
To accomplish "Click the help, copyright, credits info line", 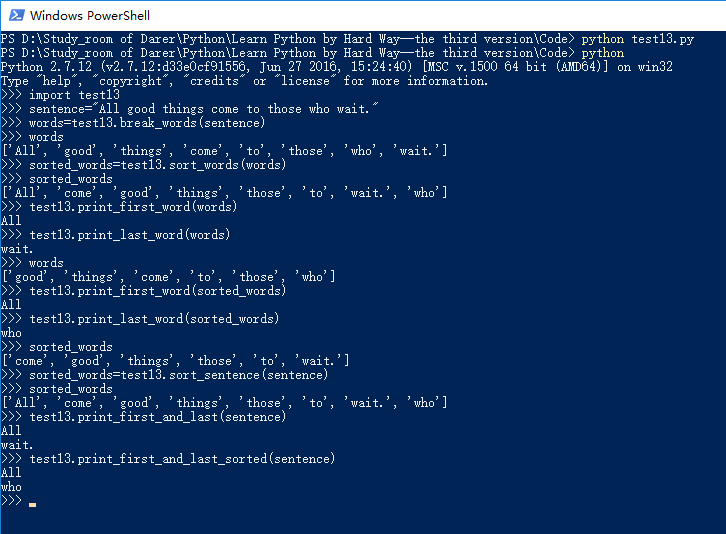I will 244,81.
